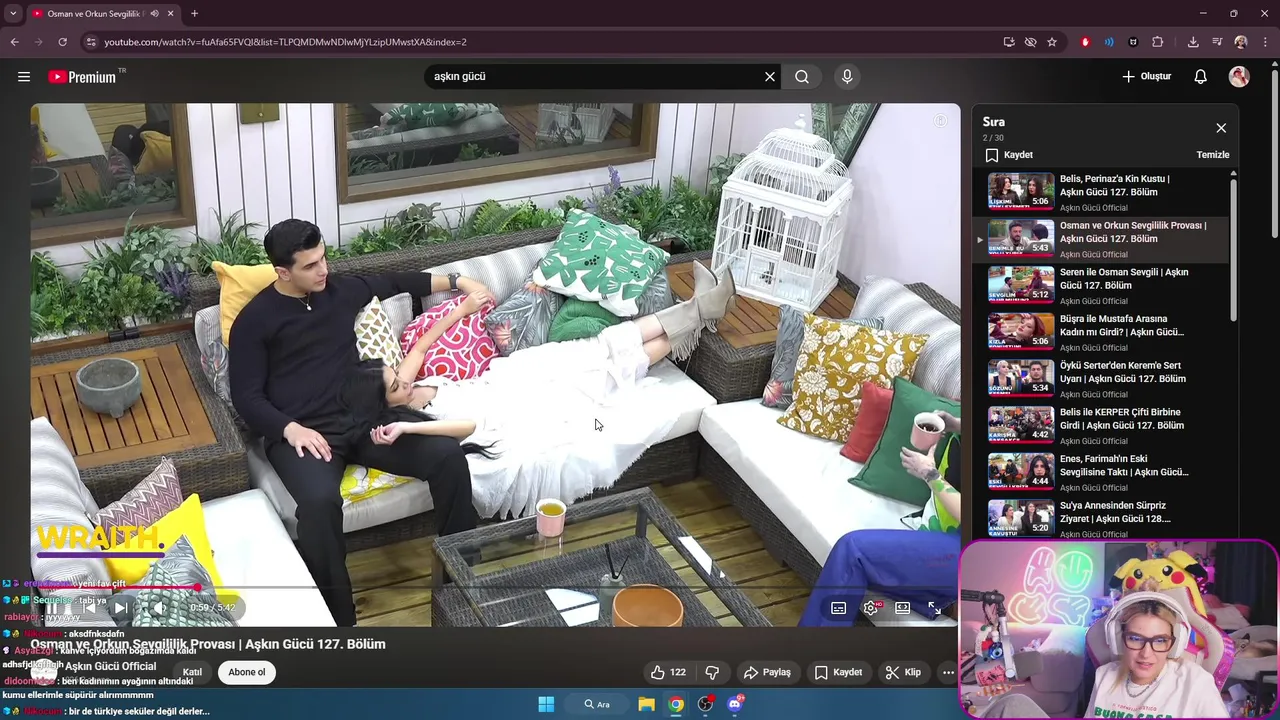Toggle subtitles in the player
1280x720 pixels.
(839, 607)
